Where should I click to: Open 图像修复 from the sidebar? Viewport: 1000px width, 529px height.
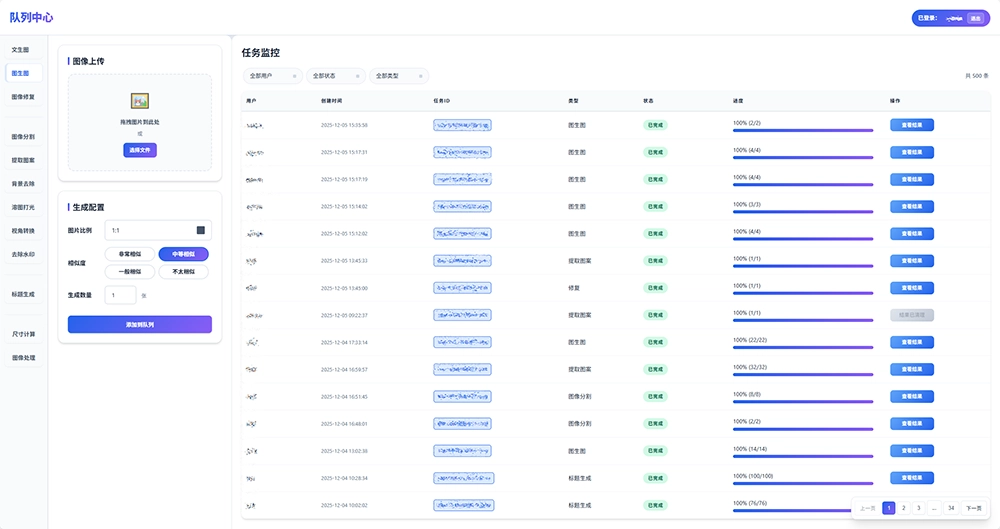point(23,97)
